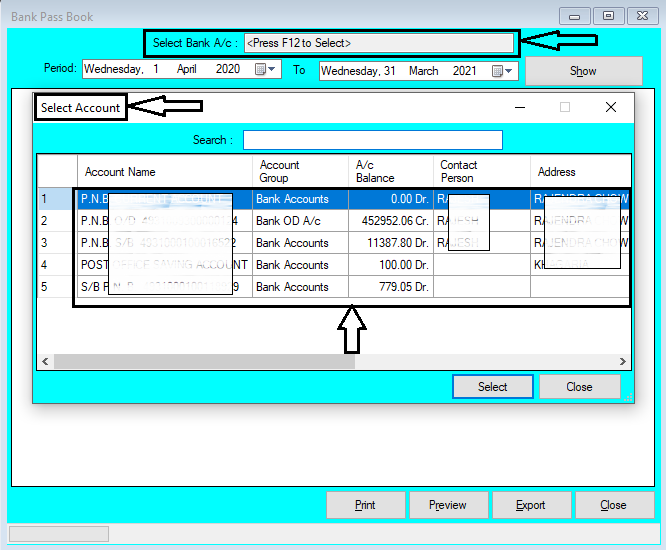Open the end date calendar dropdown

pyautogui.click(x=502, y=71)
